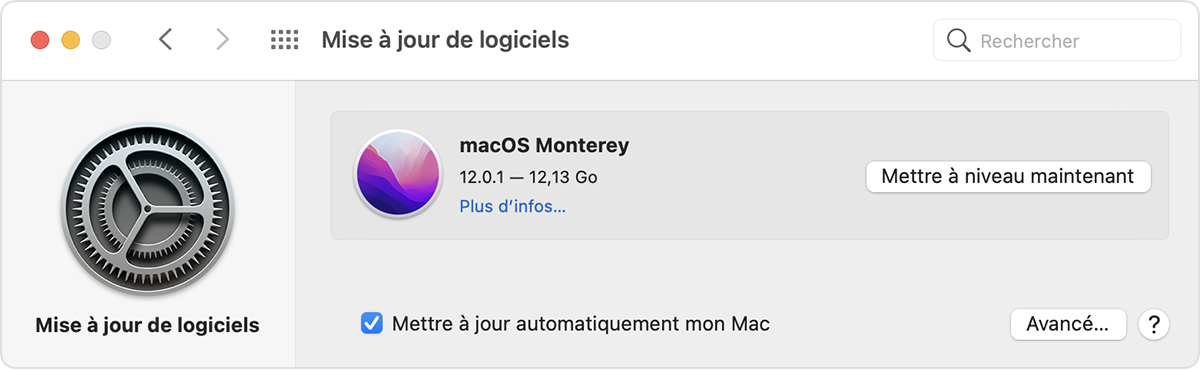Minimize the window with the yellow button
This screenshot has width=1200, height=370.
(x=70, y=41)
